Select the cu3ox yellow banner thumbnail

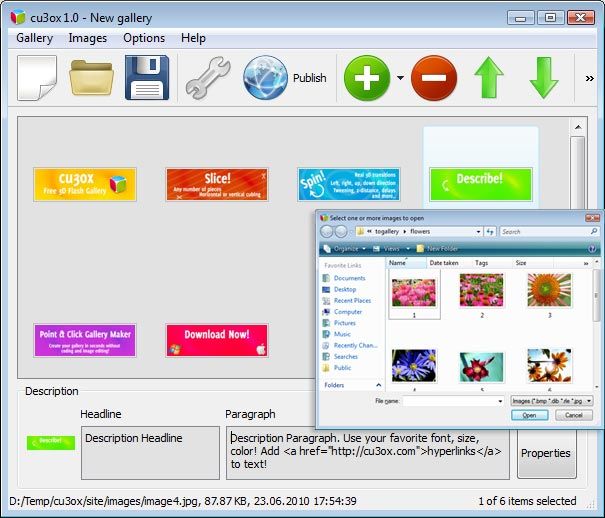point(85,184)
